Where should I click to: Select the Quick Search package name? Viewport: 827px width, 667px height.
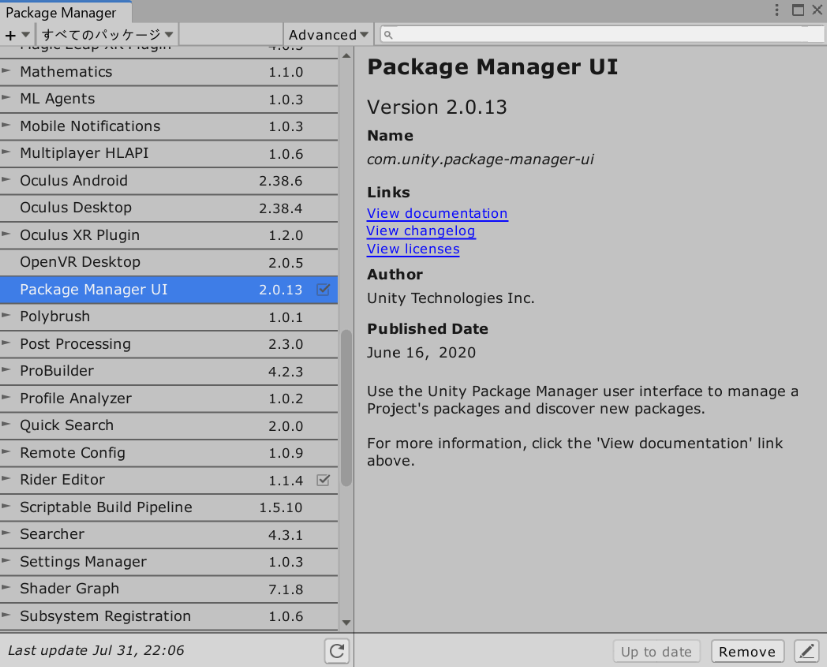[66, 426]
